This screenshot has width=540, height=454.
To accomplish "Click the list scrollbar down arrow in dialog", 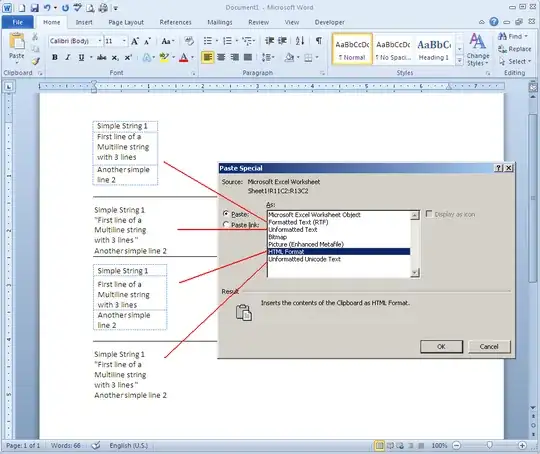I will pos(415,272).
